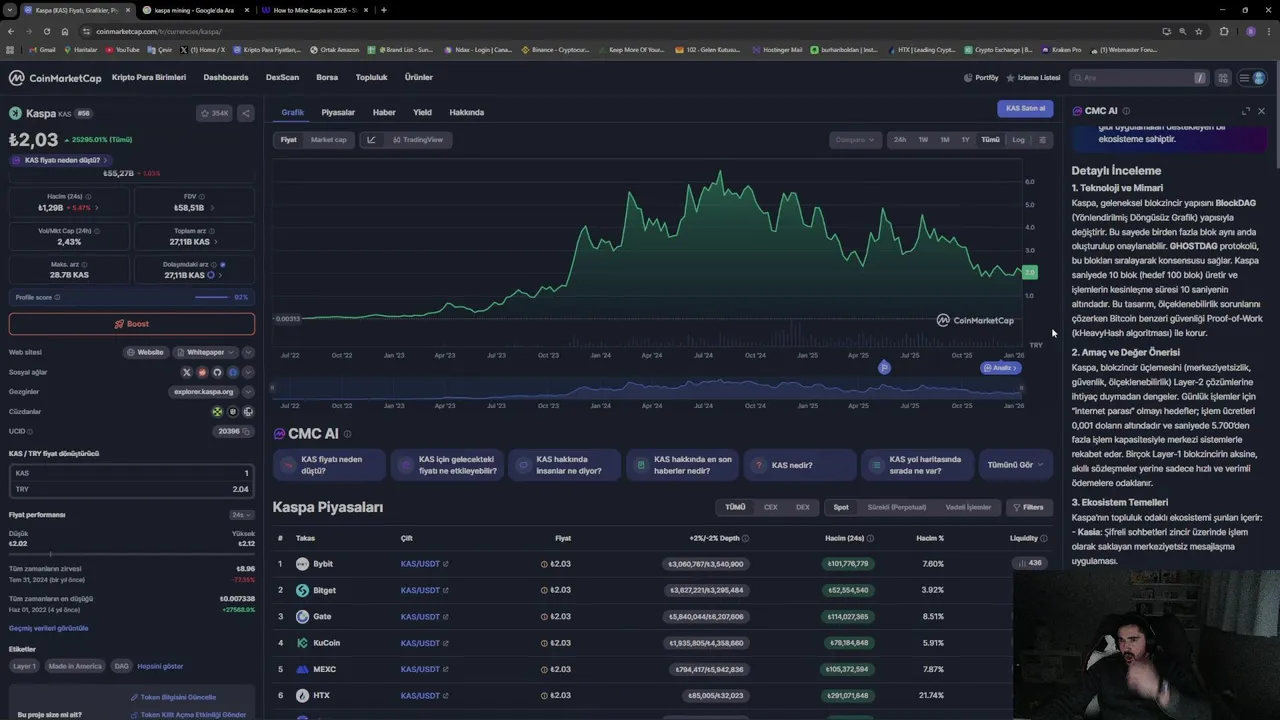Reload the page in Chrome
Viewport: 1280px width, 720px height.
point(46,31)
